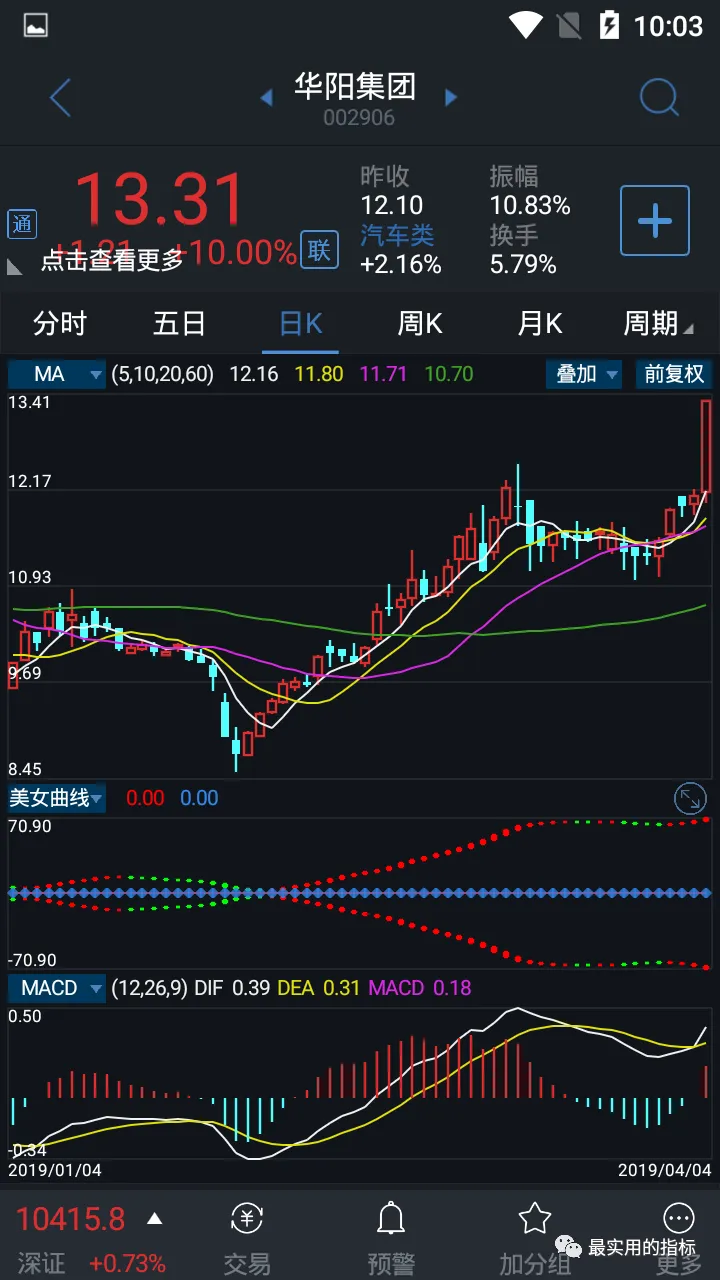Switch to 分时 tab
The width and height of the screenshot is (720, 1280).
[60, 323]
